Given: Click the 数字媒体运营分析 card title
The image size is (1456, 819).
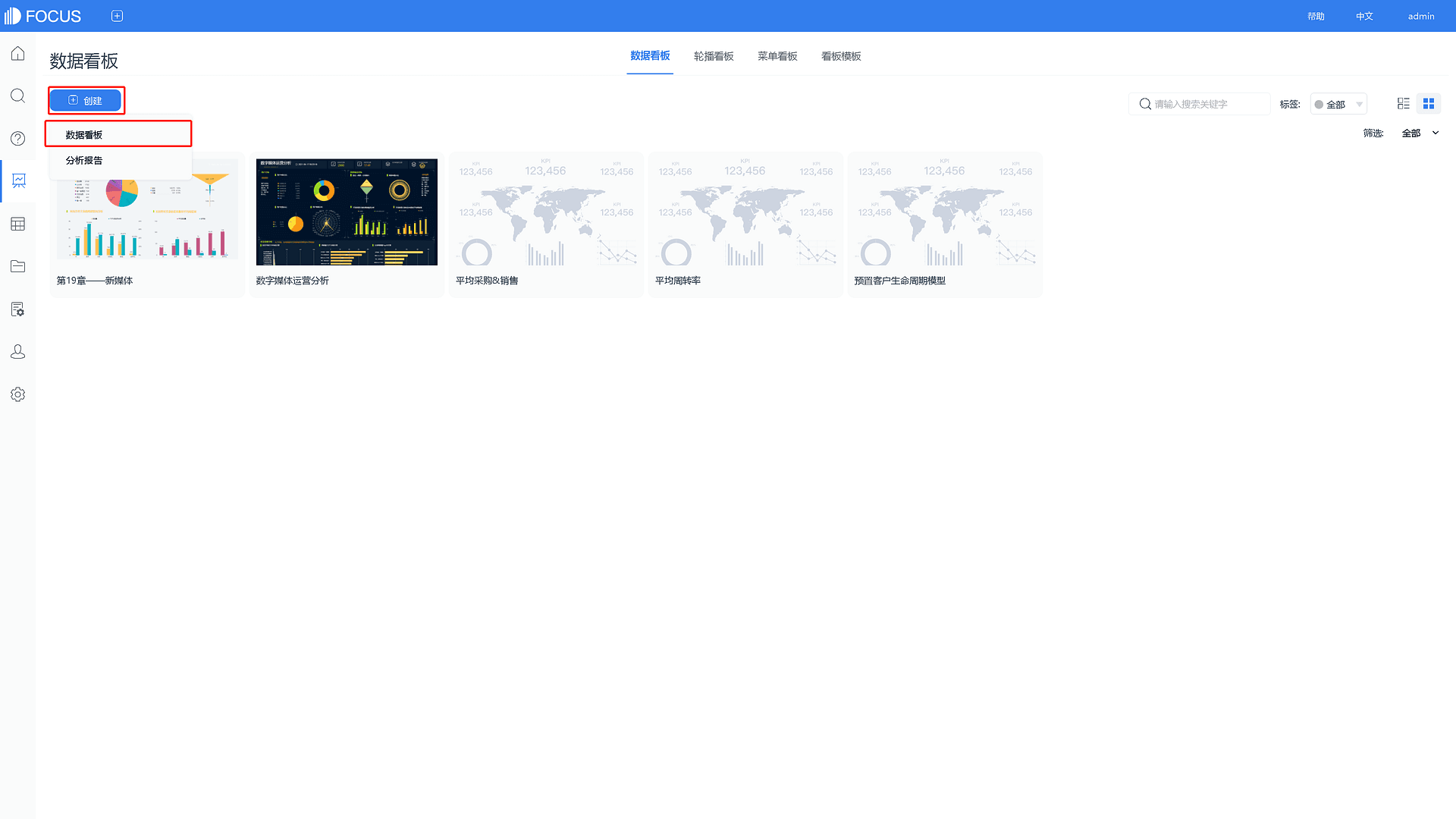Looking at the screenshot, I should [x=293, y=281].
